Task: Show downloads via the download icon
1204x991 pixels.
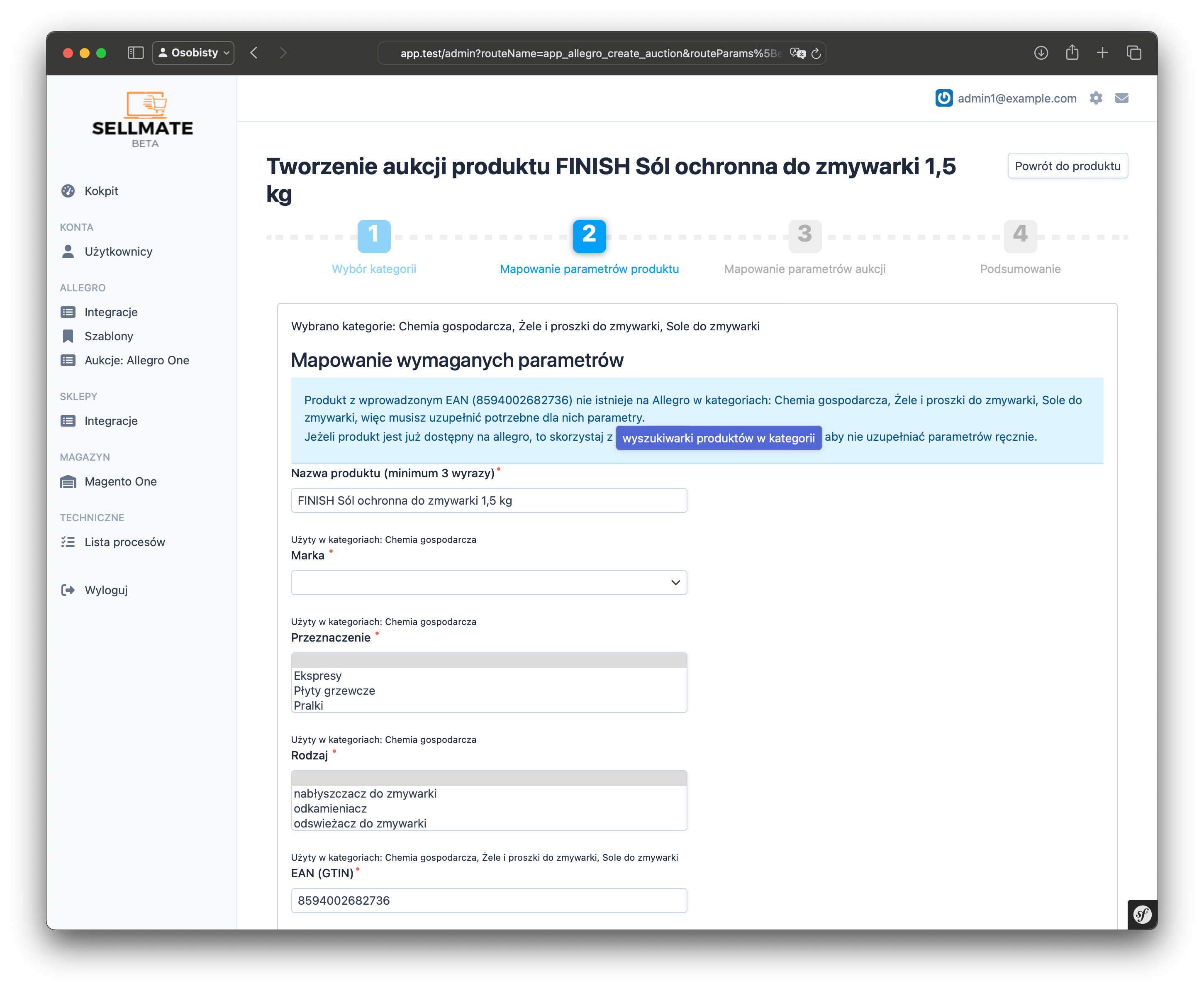Action: [1041, 53]
